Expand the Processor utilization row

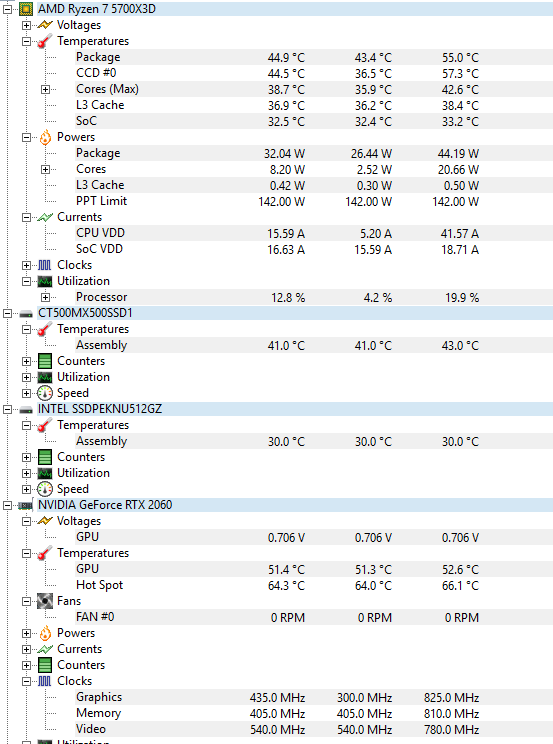coord(46,298)
